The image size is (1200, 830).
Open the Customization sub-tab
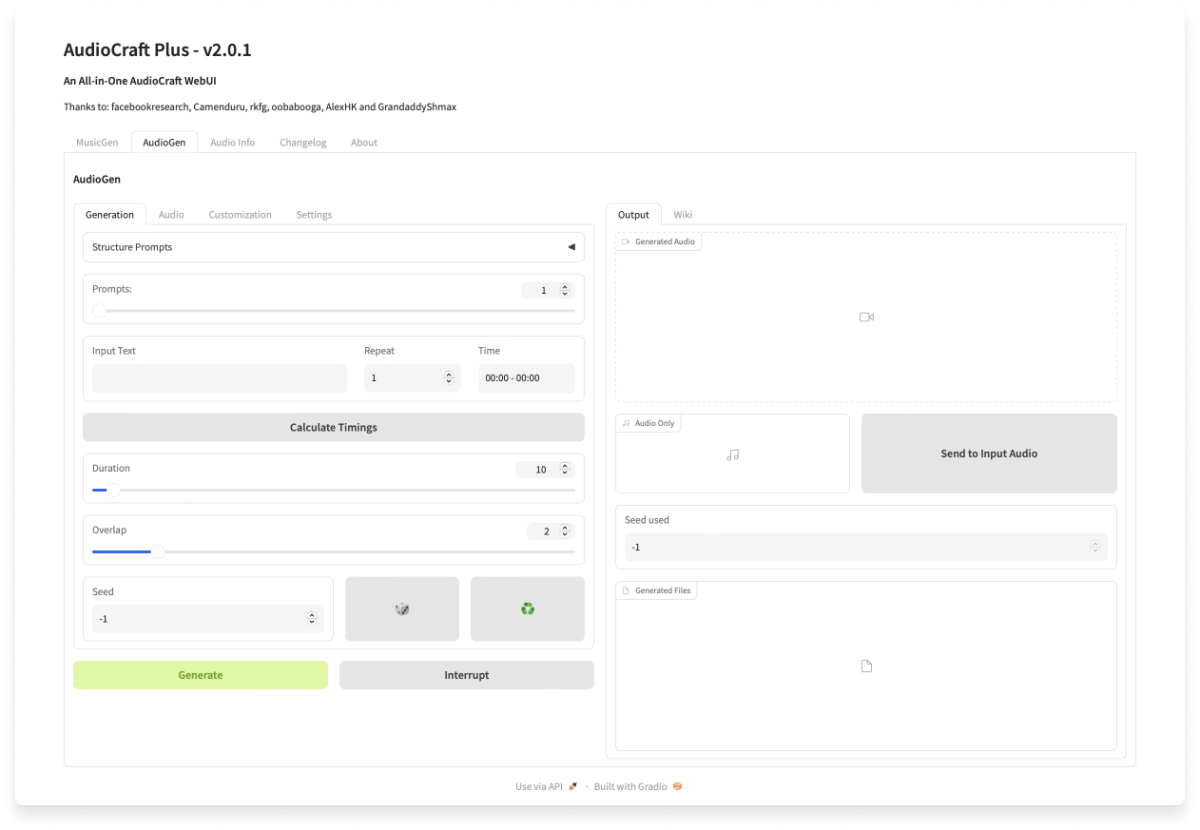tap(240, 214)
